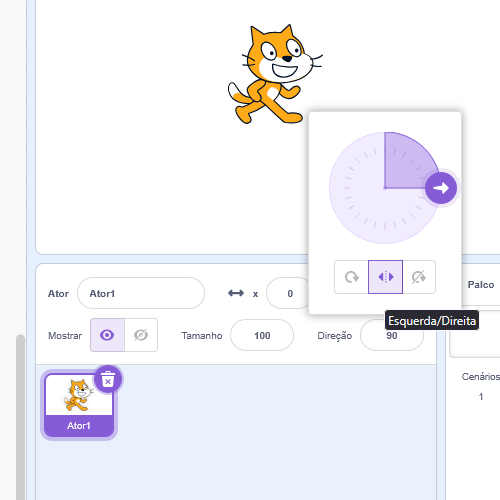This screenshot has height=500, width=500.
Task: Click the Tamanho label
Action: 202,336
